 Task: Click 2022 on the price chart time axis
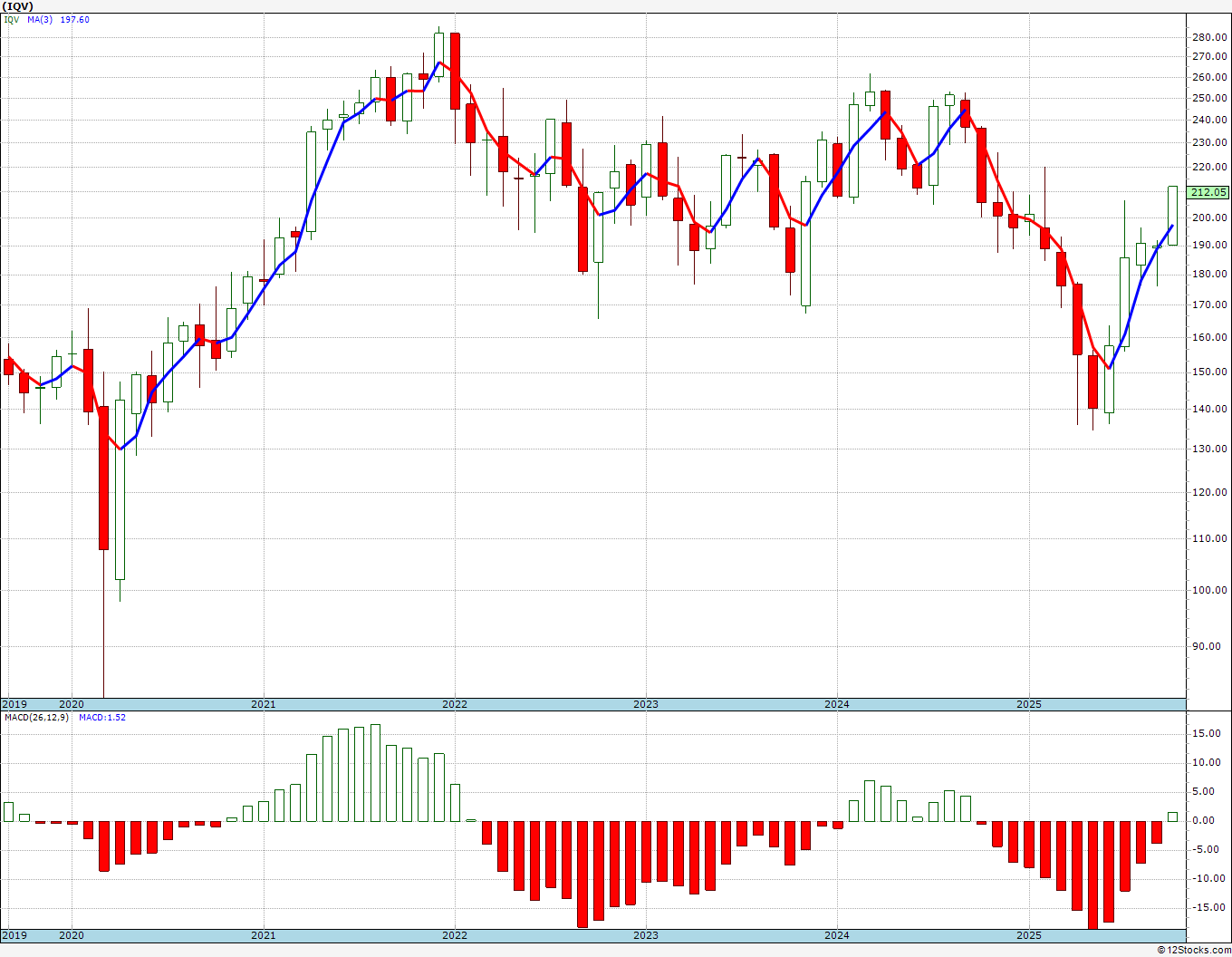pyautogui.click(x=454, y=704)
